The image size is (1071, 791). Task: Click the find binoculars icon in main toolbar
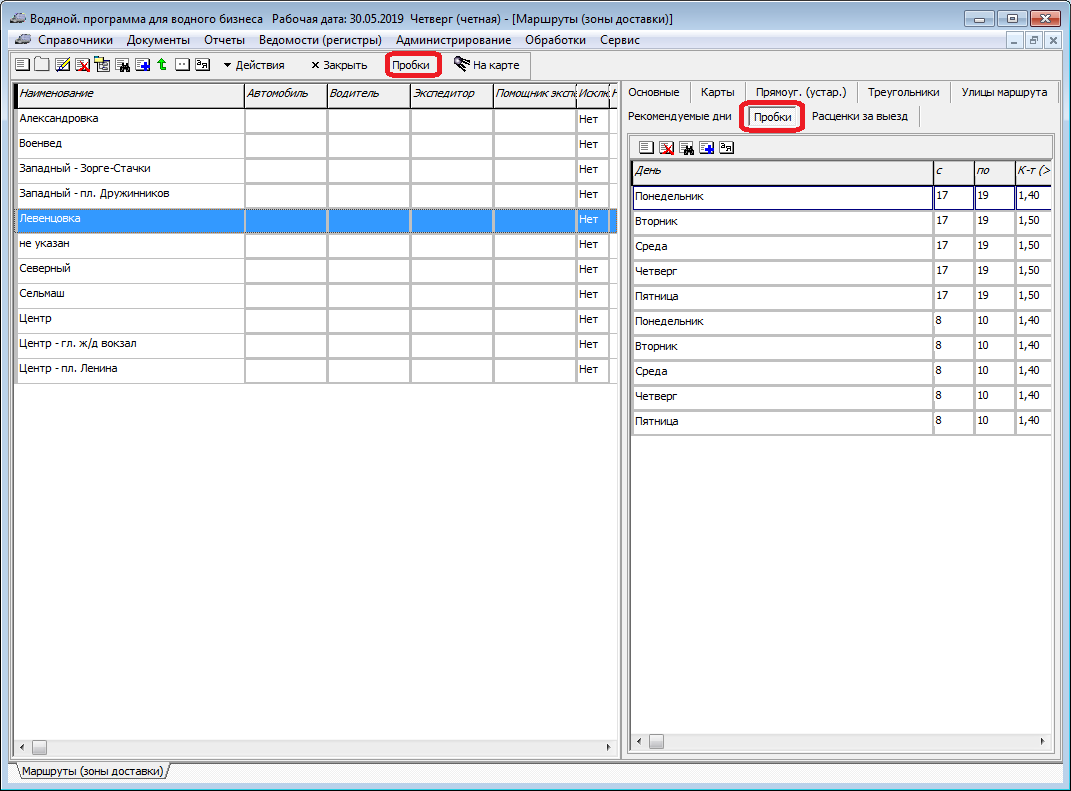point(122,65)
